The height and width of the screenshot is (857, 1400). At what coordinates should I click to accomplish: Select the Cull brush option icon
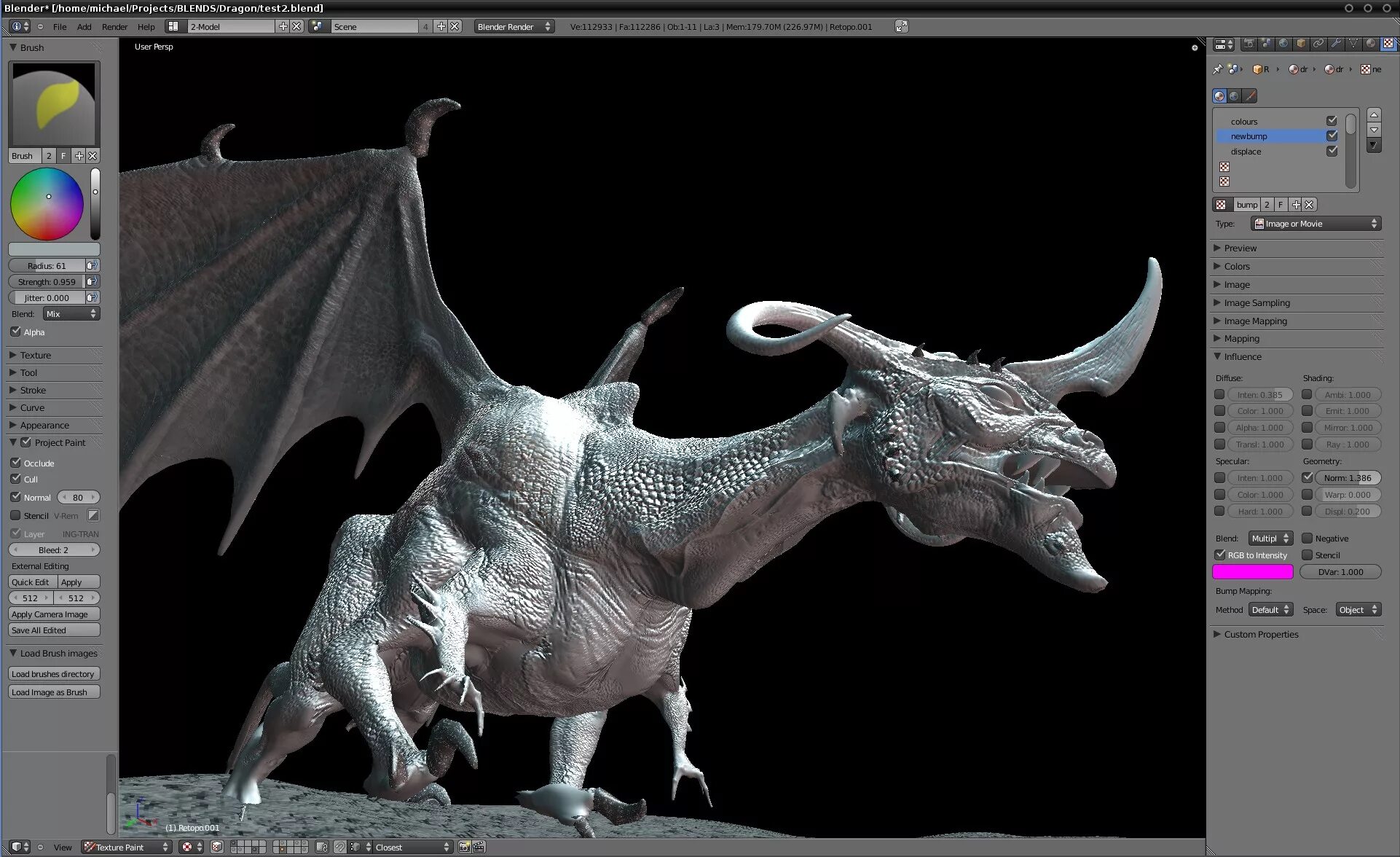click(15, 478)
